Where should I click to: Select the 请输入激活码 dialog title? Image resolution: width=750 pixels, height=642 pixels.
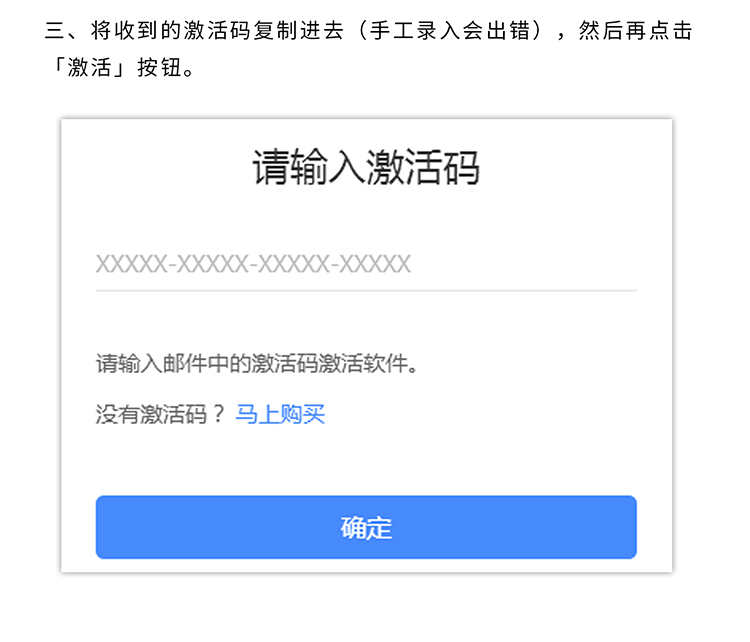(x=366, y=167)
